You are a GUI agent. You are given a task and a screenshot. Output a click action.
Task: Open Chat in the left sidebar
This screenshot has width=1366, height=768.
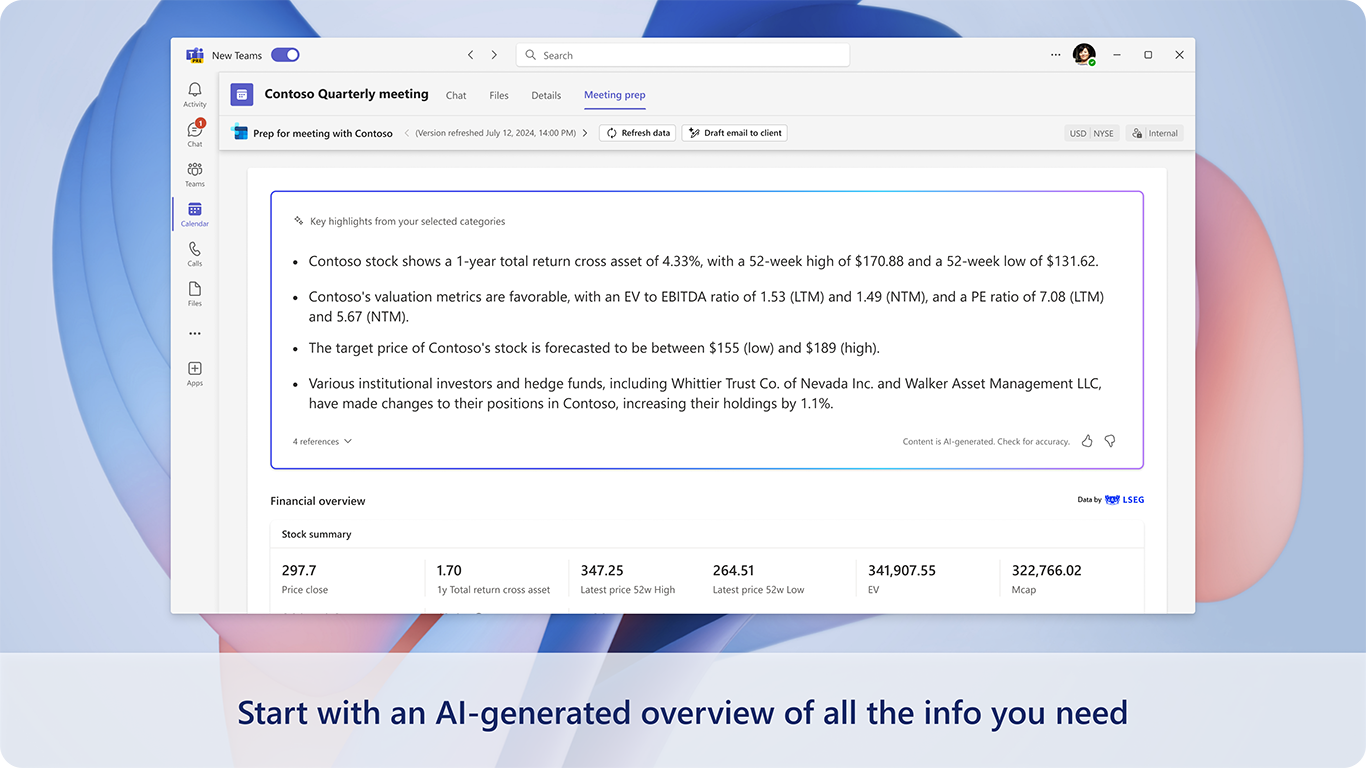click(x=195, y=134)
